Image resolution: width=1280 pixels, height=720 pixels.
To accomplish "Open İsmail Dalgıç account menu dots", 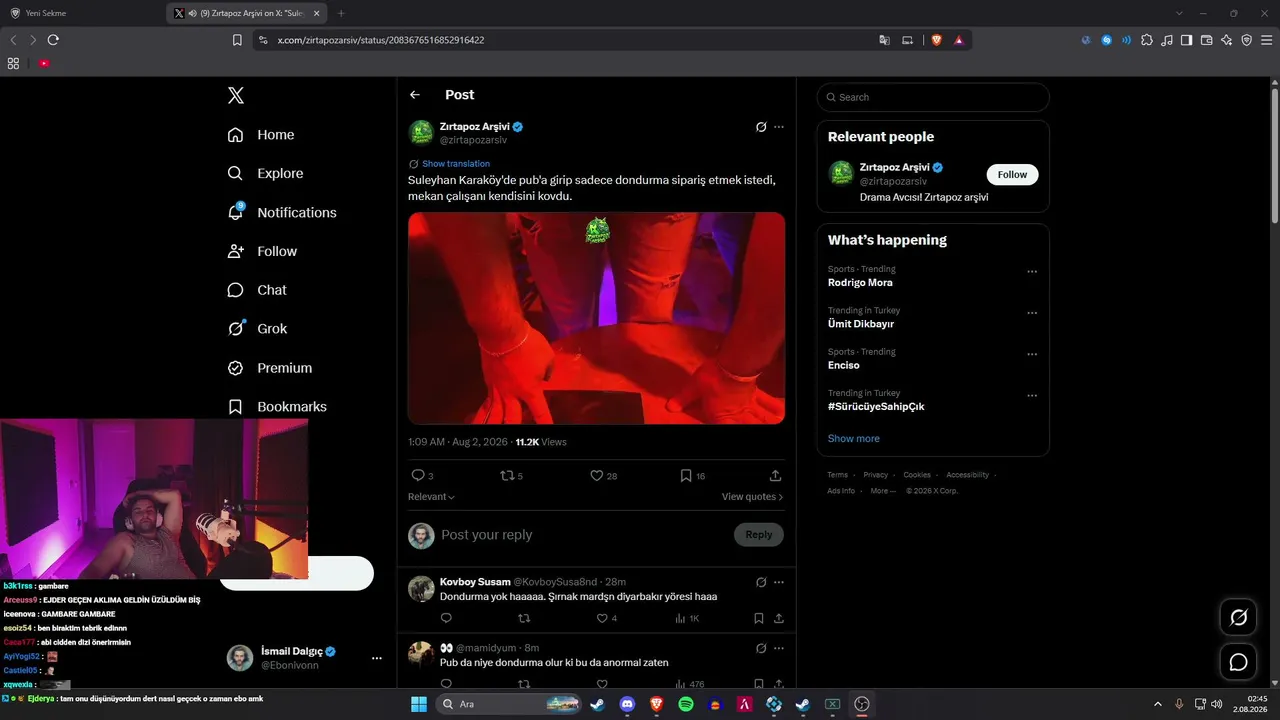I will tap(377, 658).
